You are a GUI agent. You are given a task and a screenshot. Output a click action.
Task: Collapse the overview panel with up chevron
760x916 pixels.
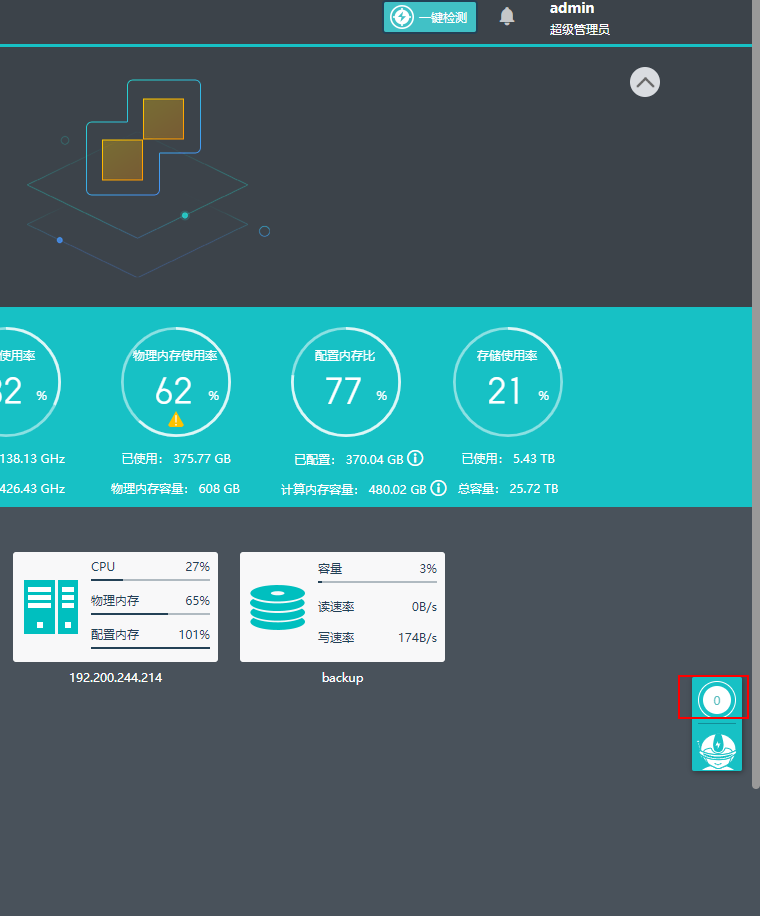[x=645, y=82]
